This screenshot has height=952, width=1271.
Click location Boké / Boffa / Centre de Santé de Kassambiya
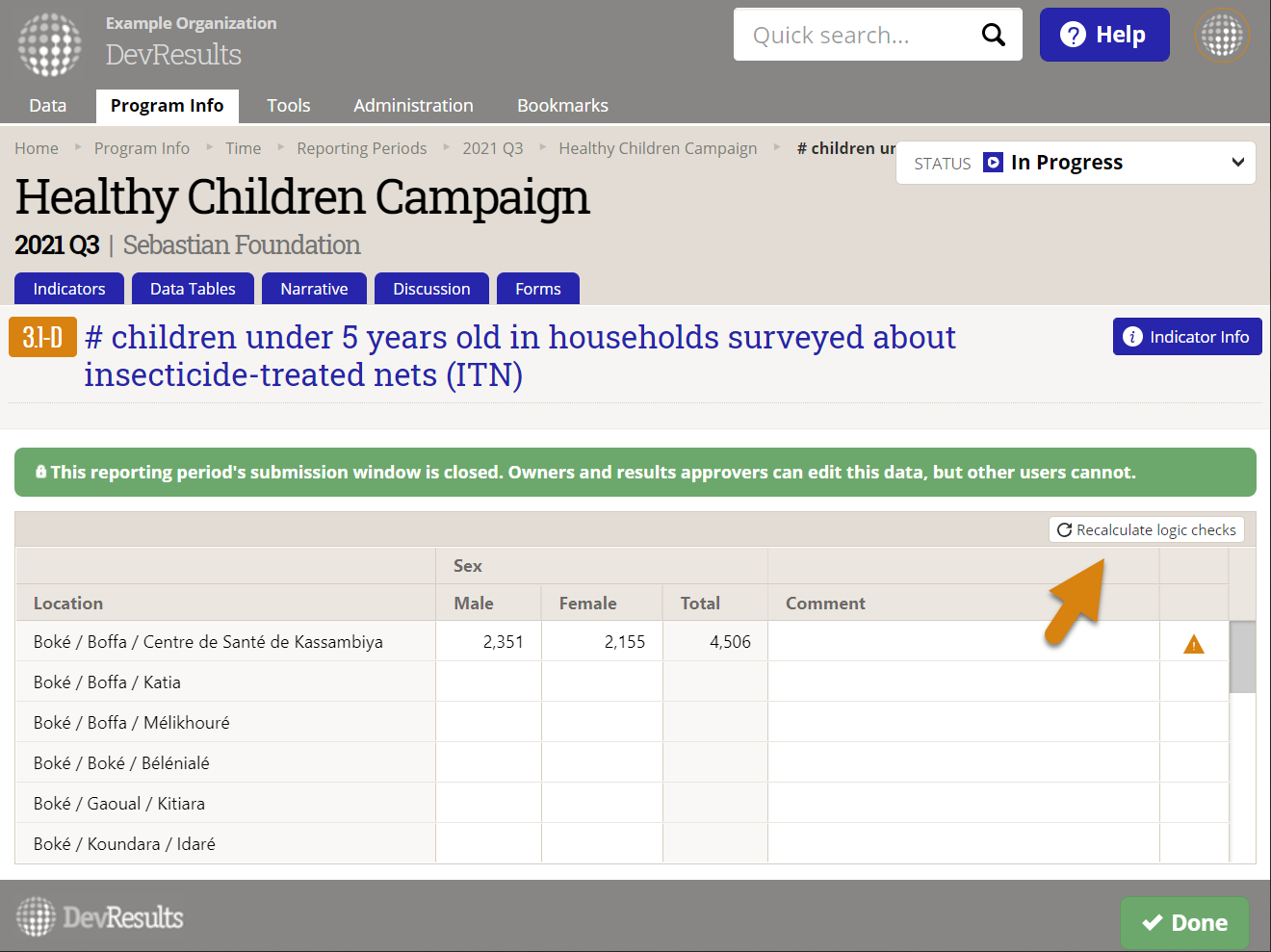point(208,642)
